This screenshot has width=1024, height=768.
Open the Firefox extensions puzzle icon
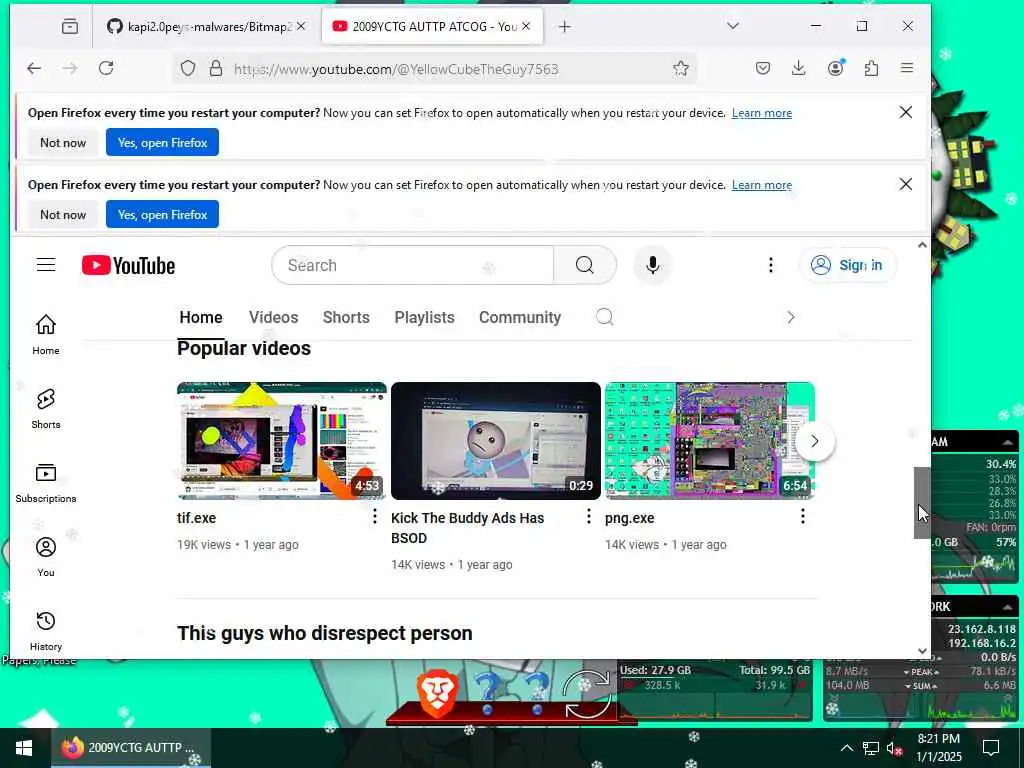coord(871,69)
